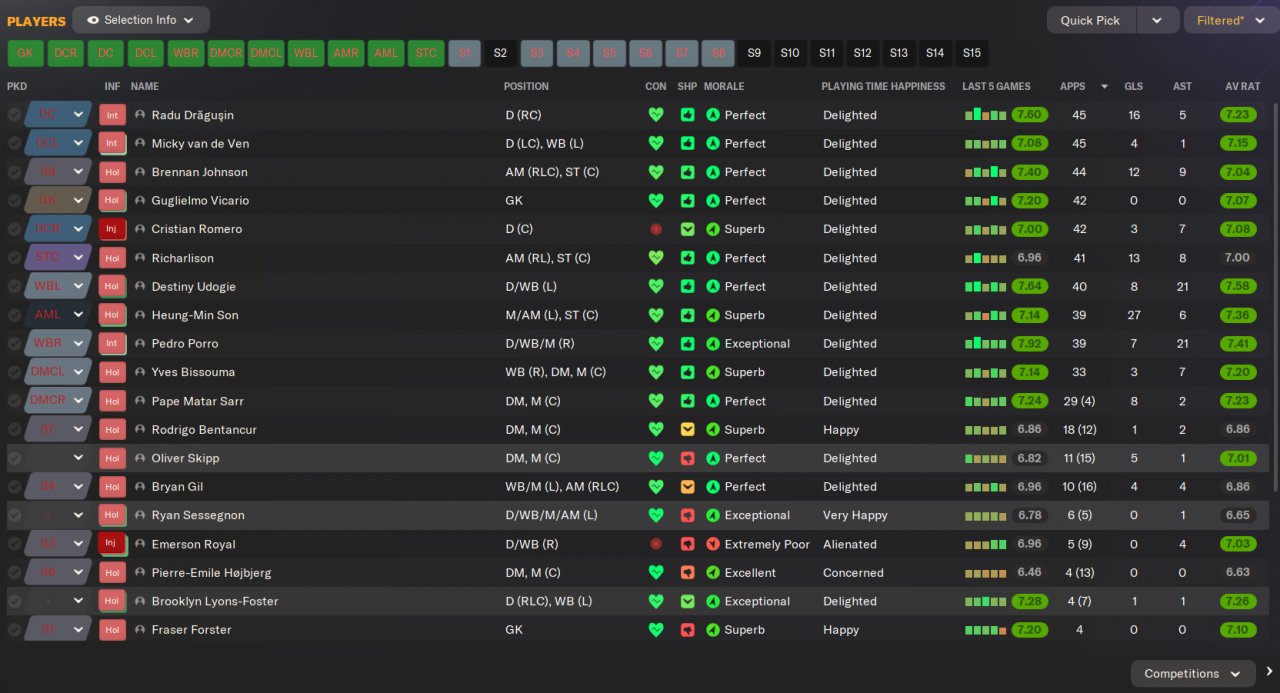Image resolution: width=1280 pixels, height=693 pixels.
Task: Click the arrow icon right of Competitions
Action: (x=1269, y=672)
